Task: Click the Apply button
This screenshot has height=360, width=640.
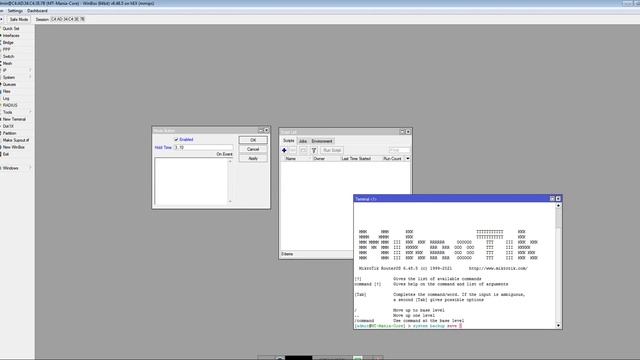Action: point(253,158)
